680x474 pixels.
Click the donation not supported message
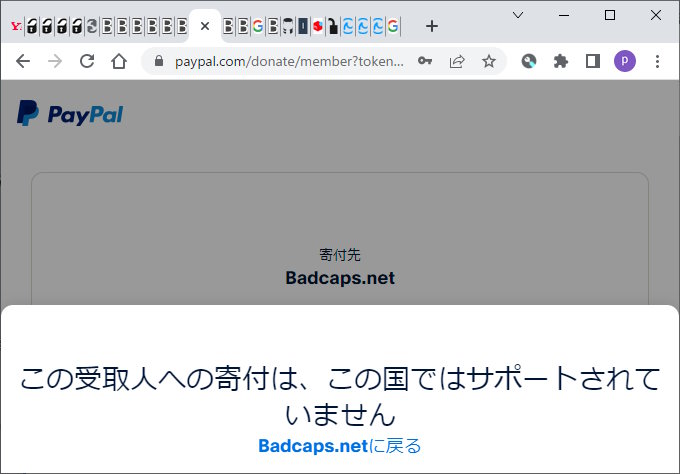pyautogui.click(x=340, y=396)
